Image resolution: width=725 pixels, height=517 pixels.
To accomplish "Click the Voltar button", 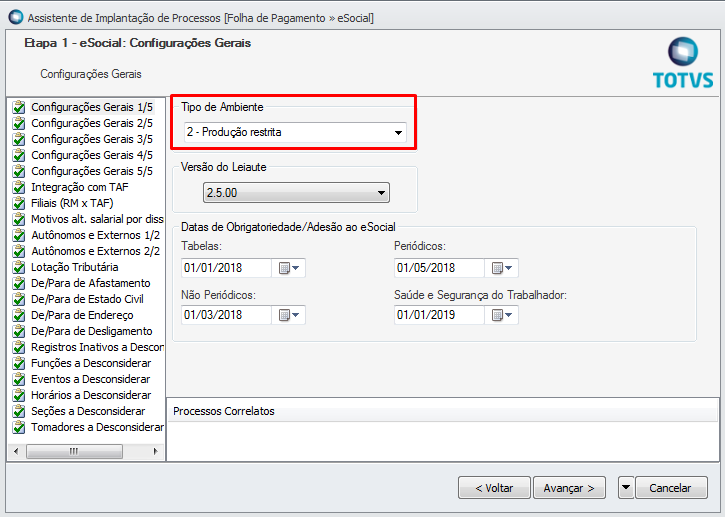I will pyautogui.click(x=494, y=487).
